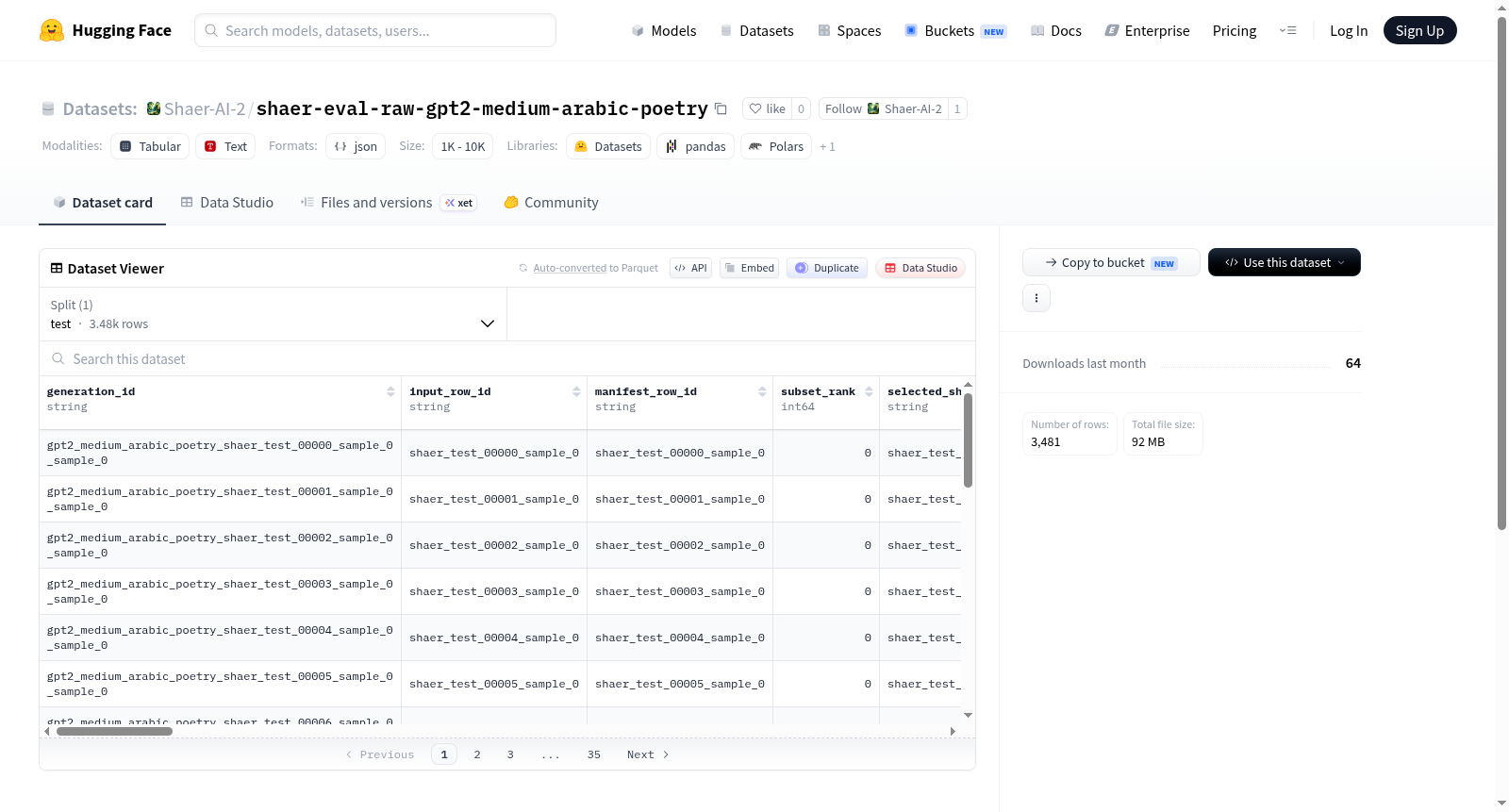
Task: Open the Pricing page
Action: 1235,30
